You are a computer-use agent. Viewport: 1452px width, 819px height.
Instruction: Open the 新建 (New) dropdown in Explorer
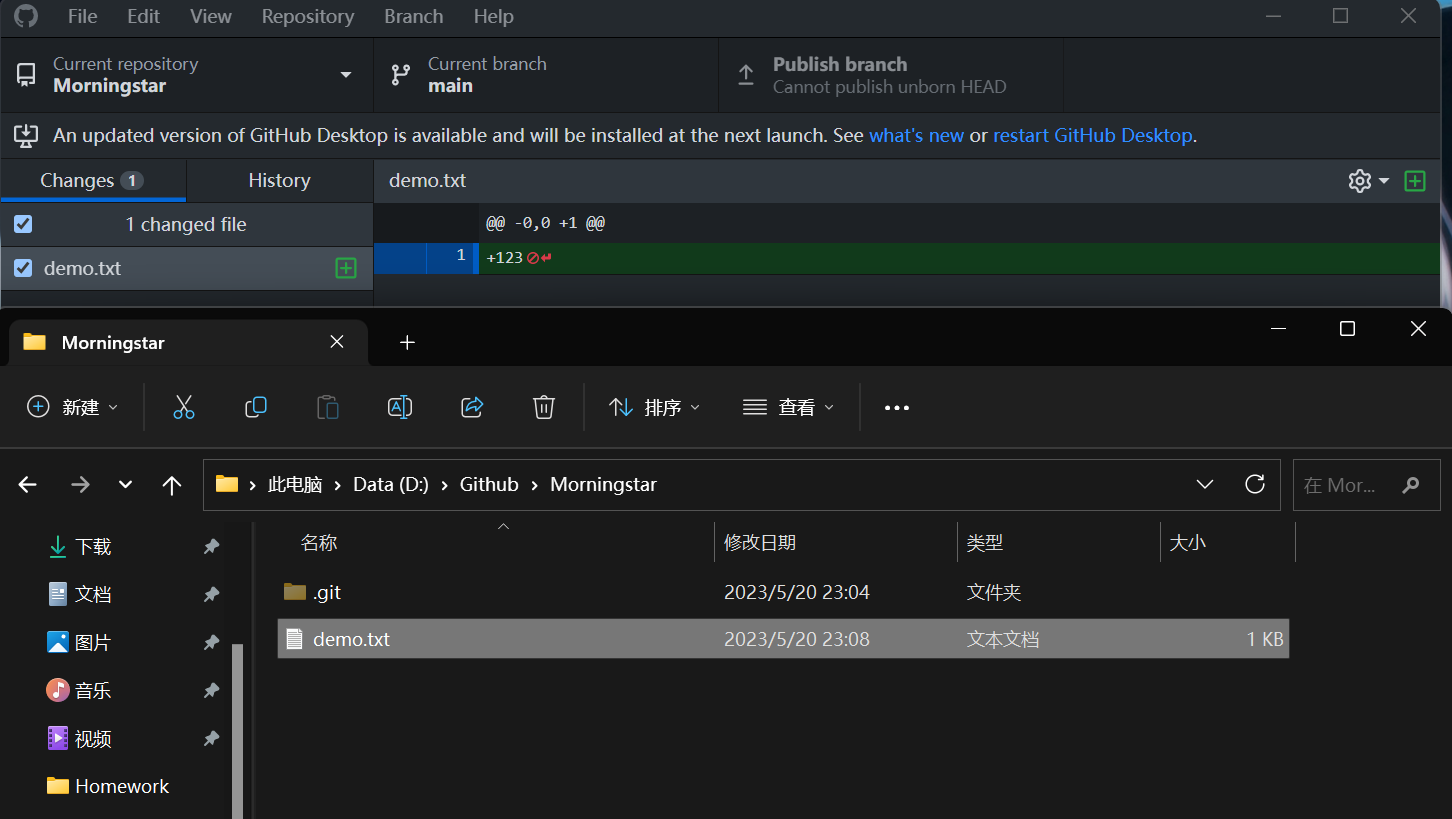(x=73, y=407)
